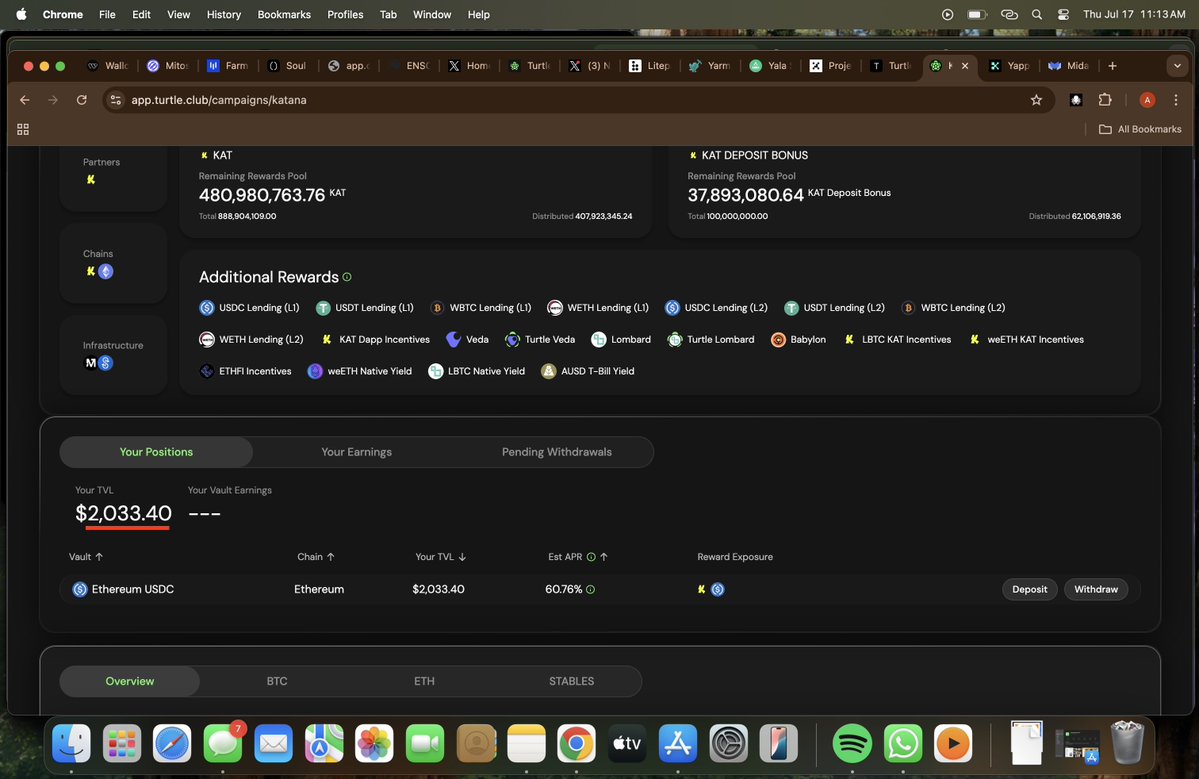Click the 480,980,763.76 KAT rewards pool value
This screenshot has width=1199, height=779.
pos(262,195)
